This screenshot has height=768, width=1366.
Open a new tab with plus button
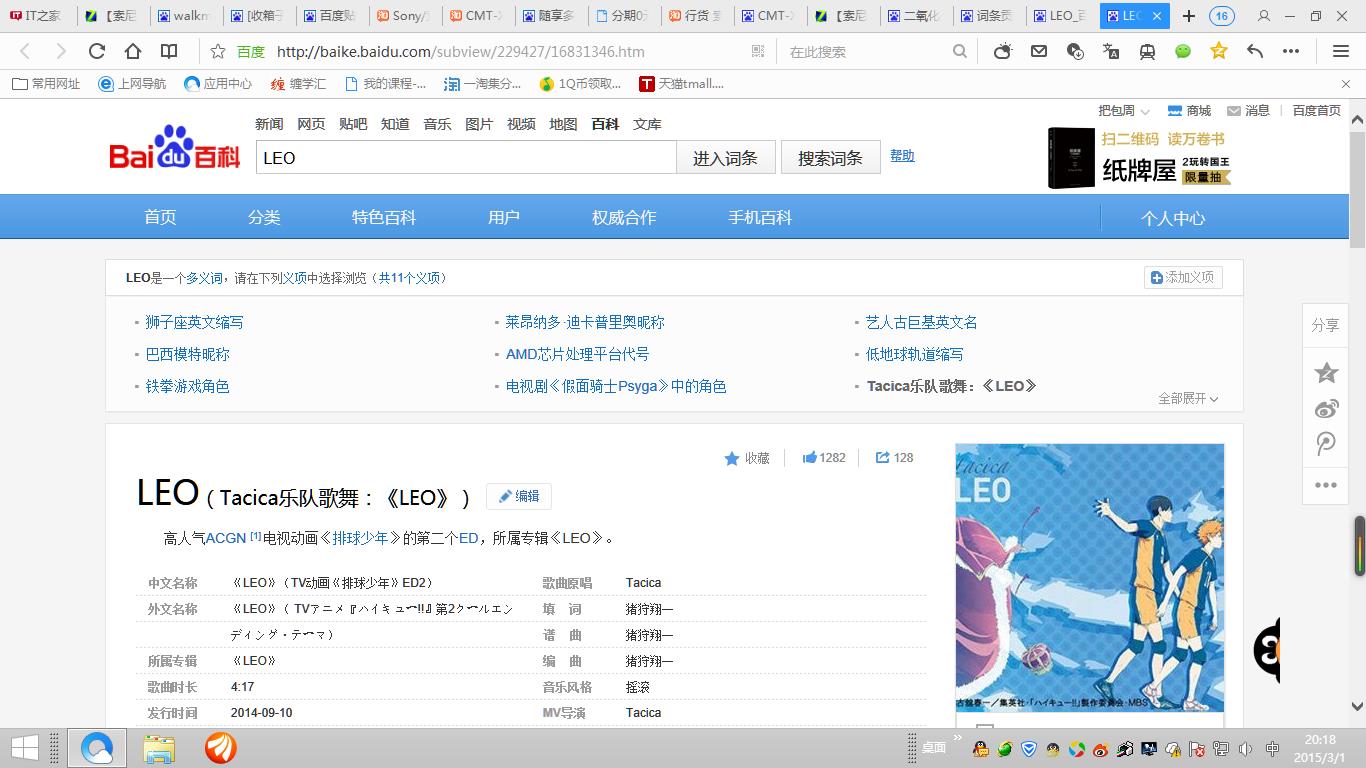tap(1189, 16)
